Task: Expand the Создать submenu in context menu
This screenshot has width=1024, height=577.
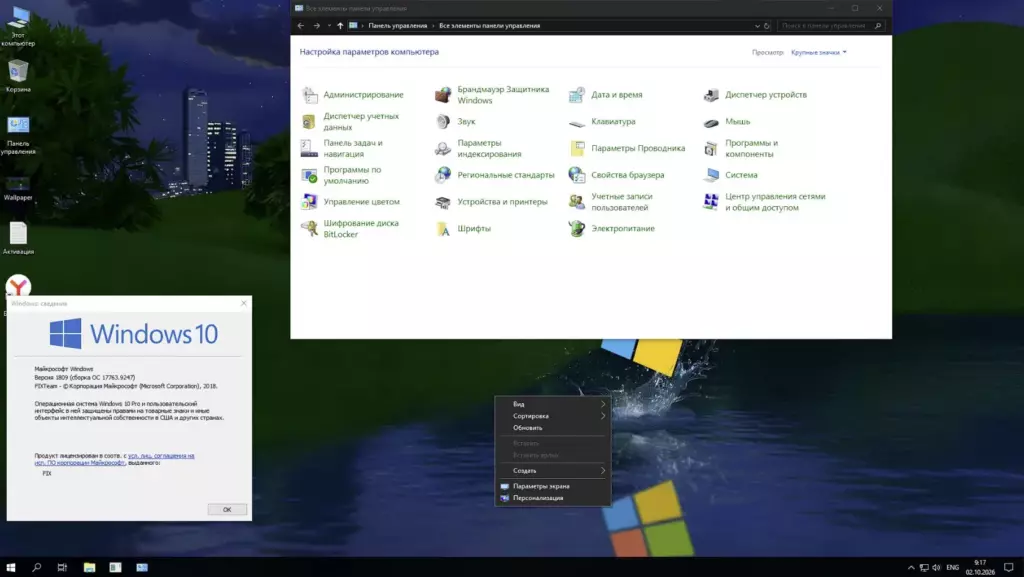Action: 553,471
